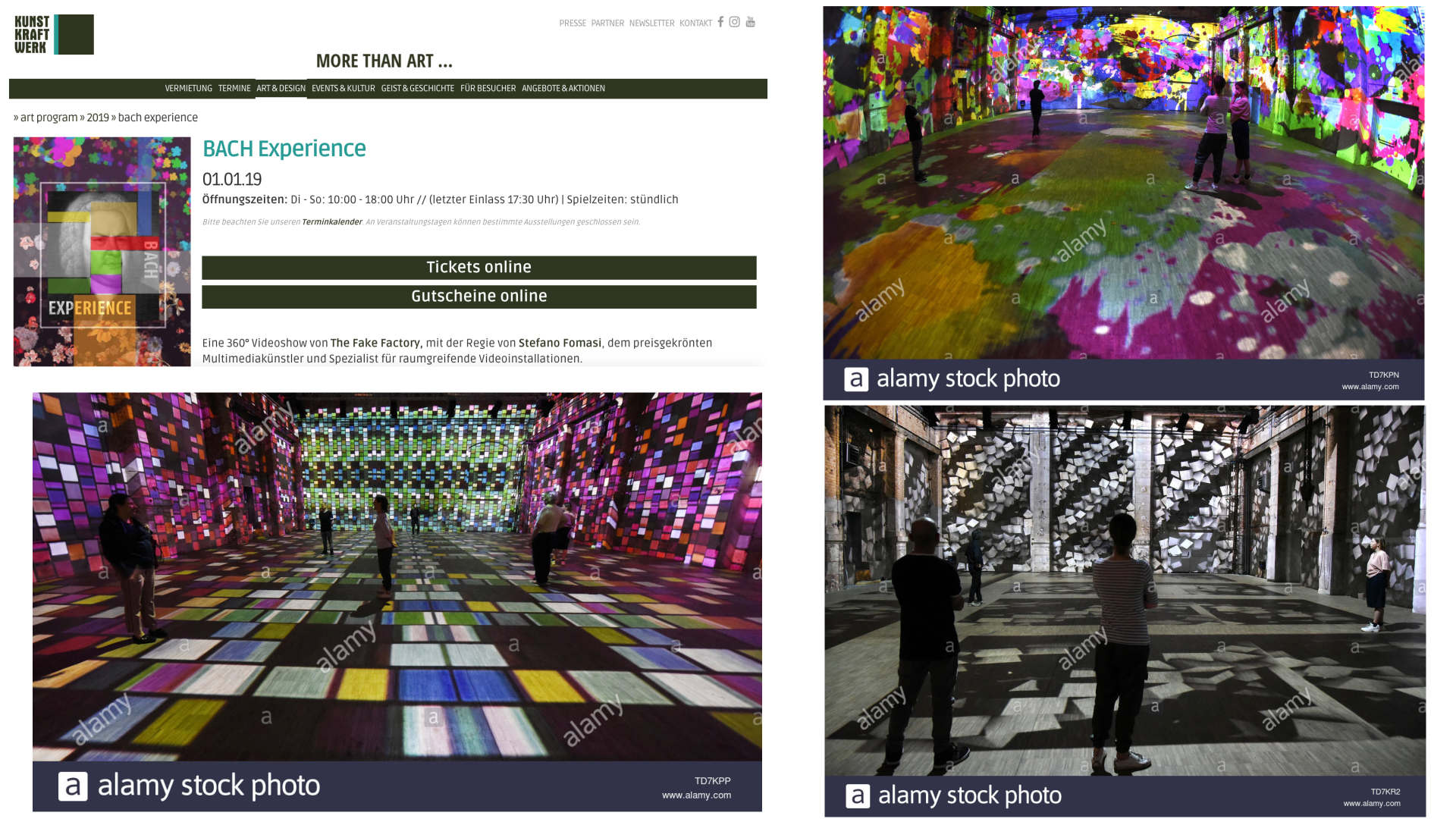Click the Kunstkraftwerk logo
This screenshot has height=819, width=1456.
pos(54,35)
